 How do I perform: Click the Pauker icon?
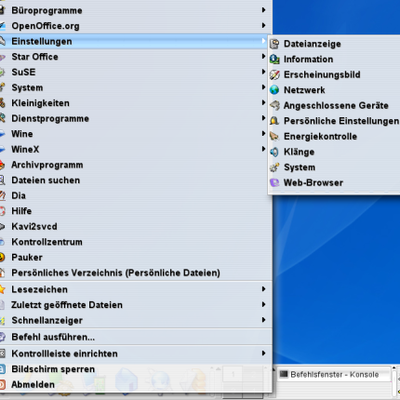point(2,257)
